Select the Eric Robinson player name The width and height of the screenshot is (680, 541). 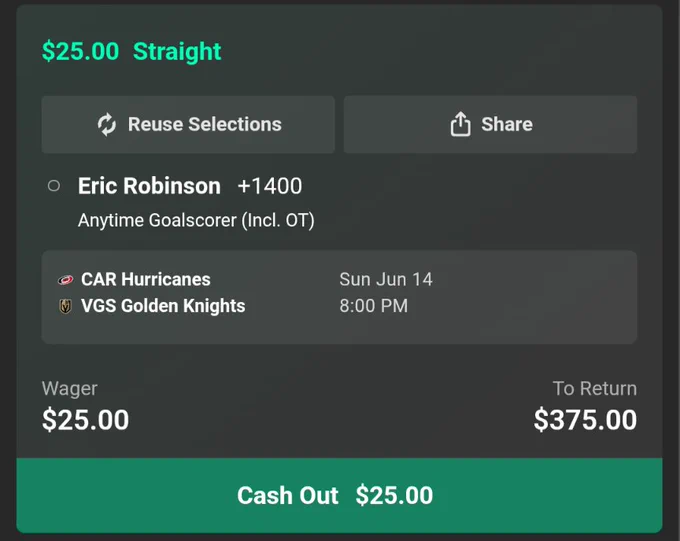tap(149, 186)
